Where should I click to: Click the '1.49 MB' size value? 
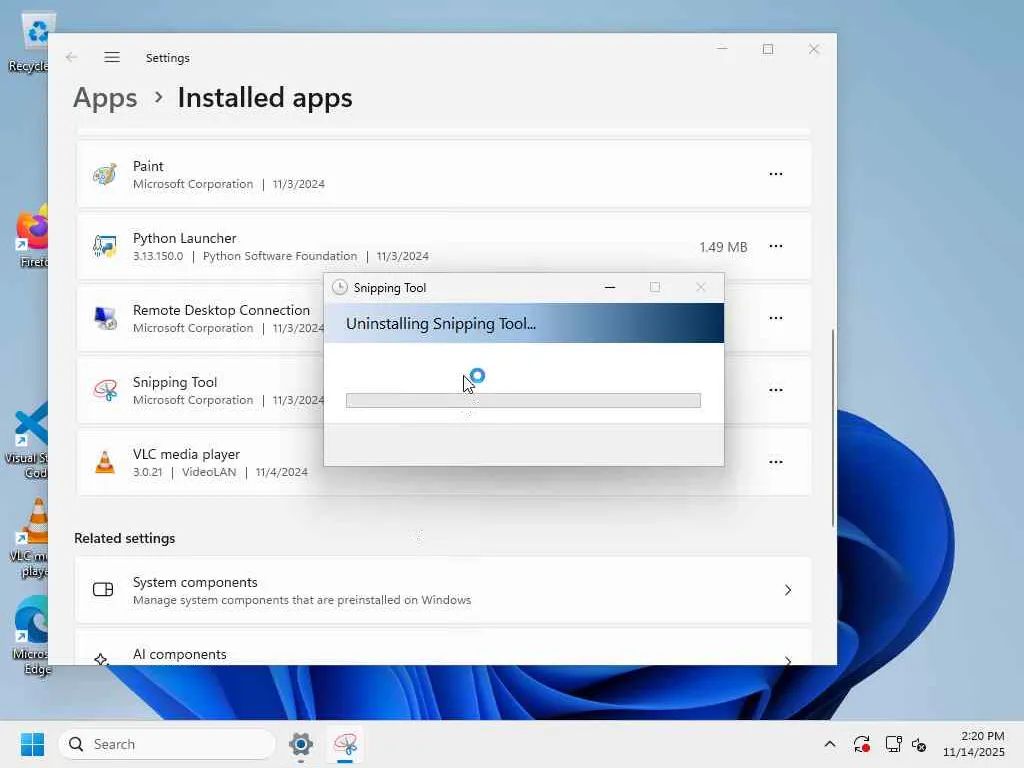[x=723, y=247]
